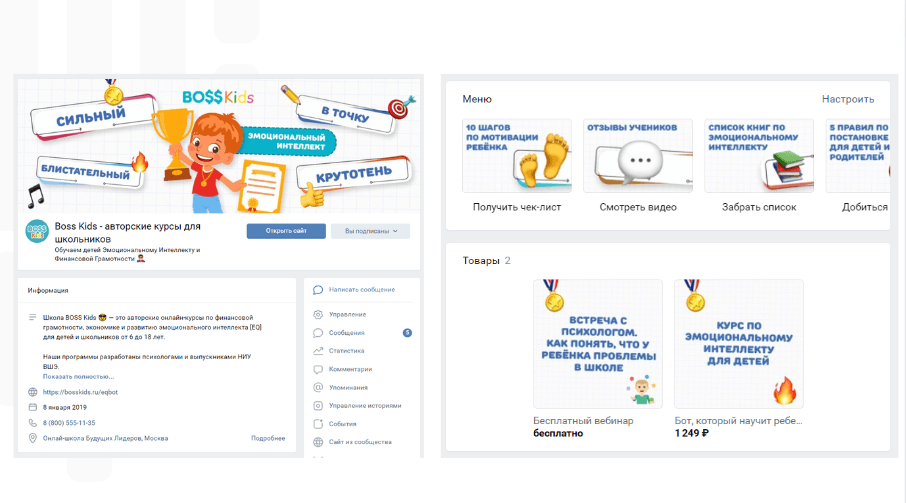Click the address Онлайн-школа Будущих Лидеров, Москва

click(x=105, y=438)
